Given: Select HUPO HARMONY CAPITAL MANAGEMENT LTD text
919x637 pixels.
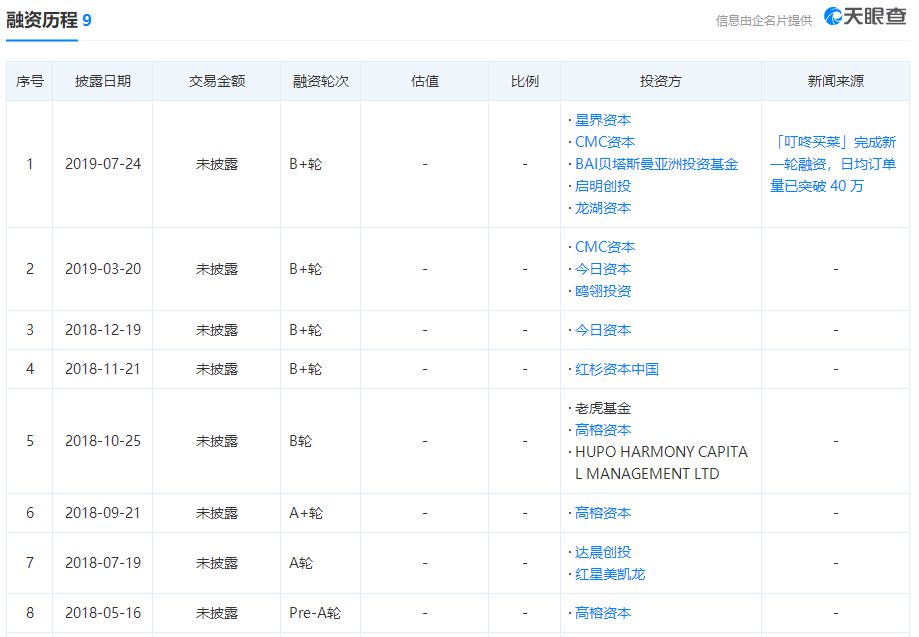Looking at the screenshot, I should point(661,462).
